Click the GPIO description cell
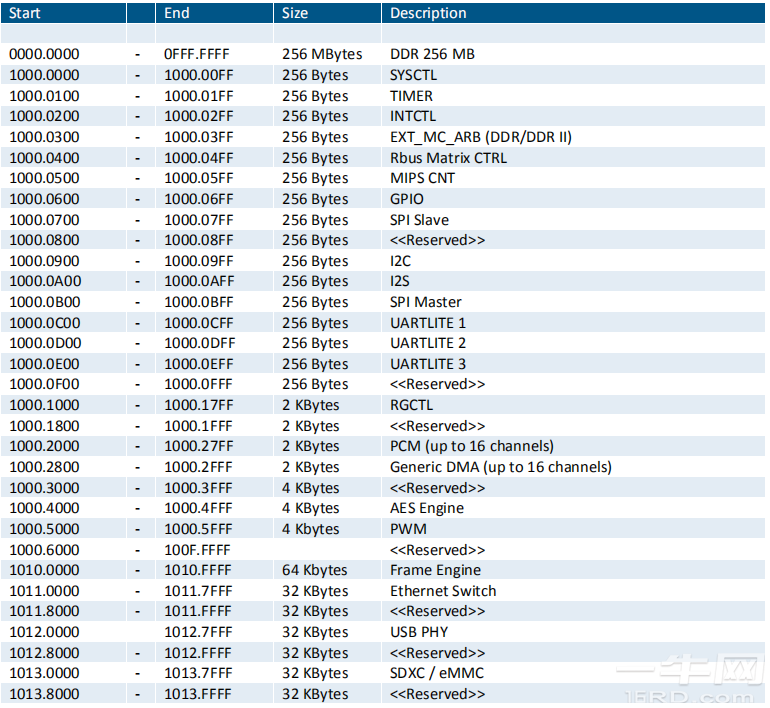The image size is (770, 708). 407,199
